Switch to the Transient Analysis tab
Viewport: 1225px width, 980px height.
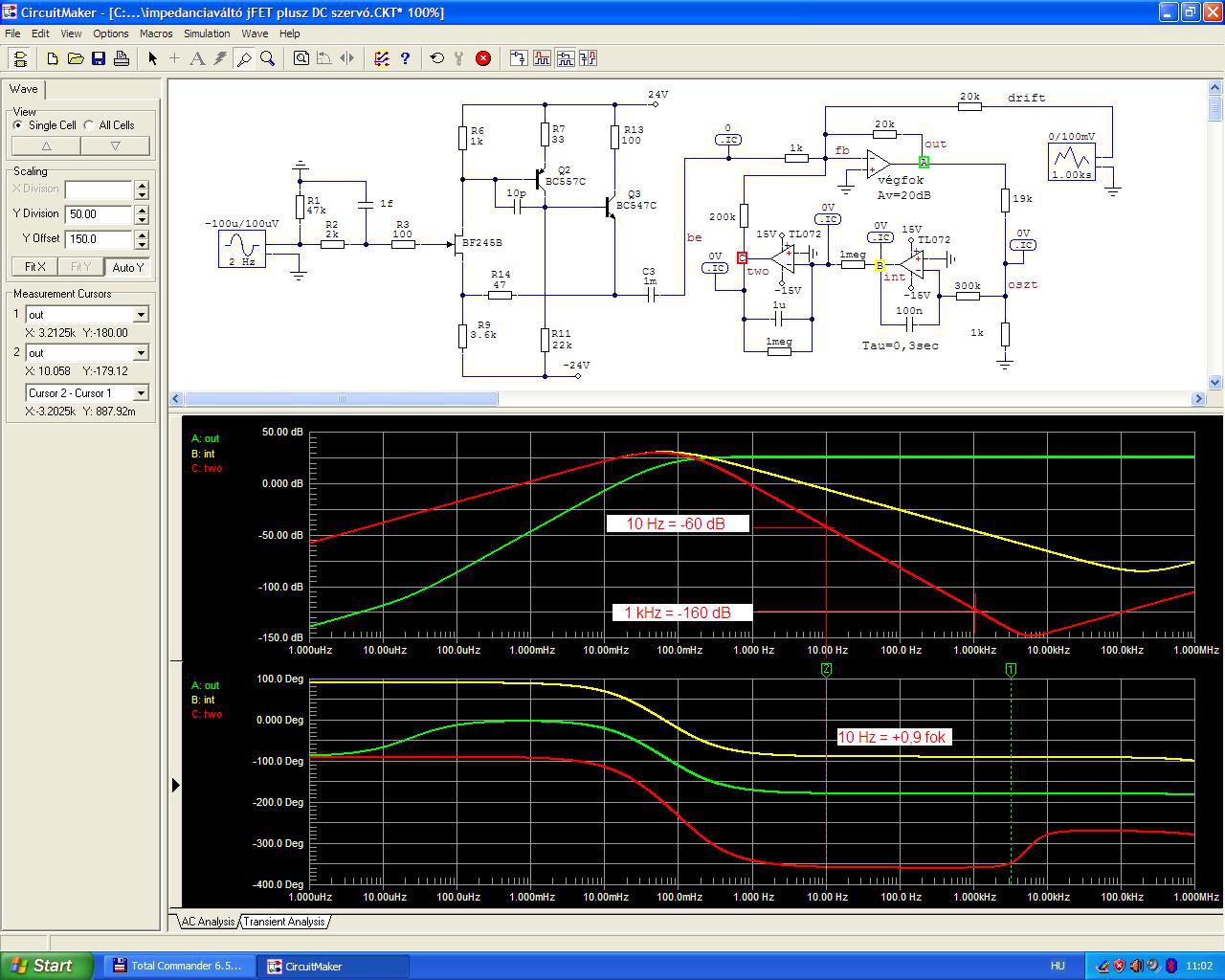click(283, 922)
